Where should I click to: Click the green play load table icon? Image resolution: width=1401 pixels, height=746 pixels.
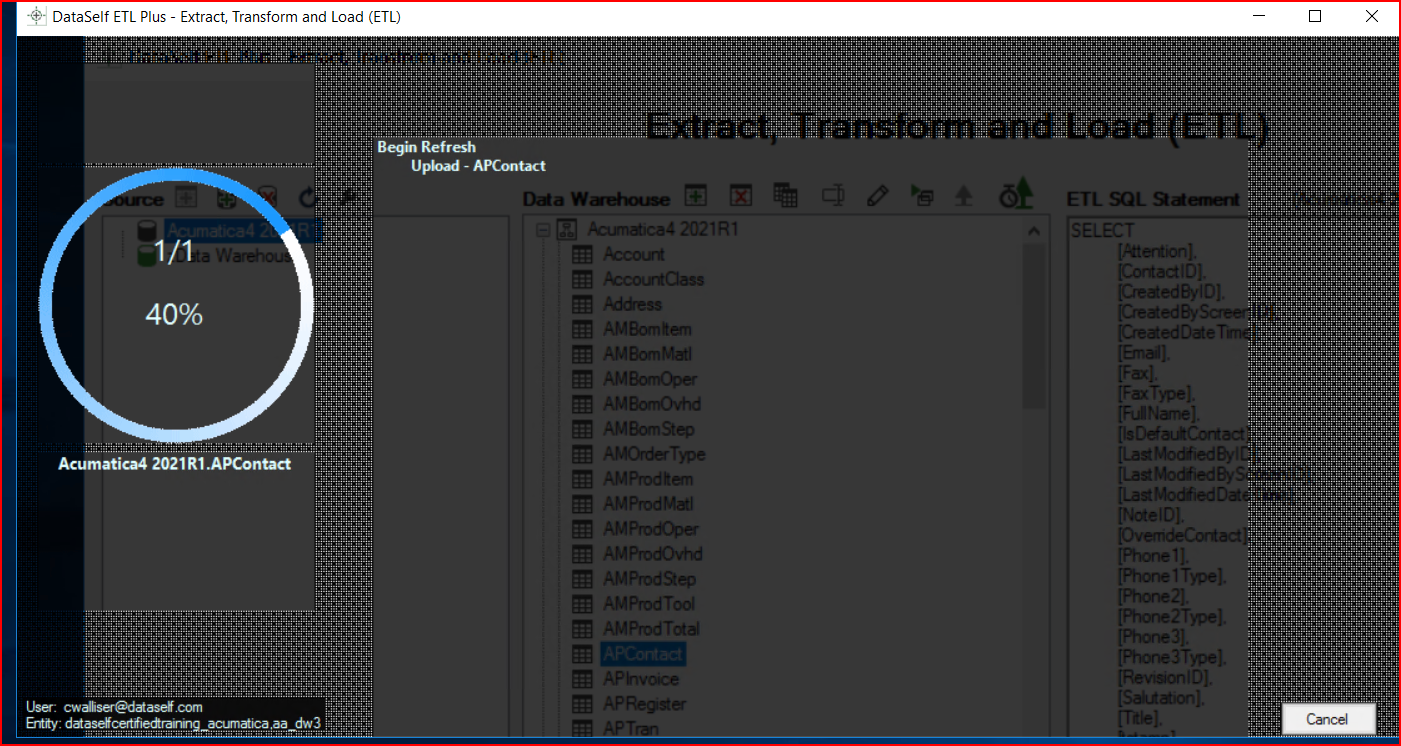click(x=921, y=196)
